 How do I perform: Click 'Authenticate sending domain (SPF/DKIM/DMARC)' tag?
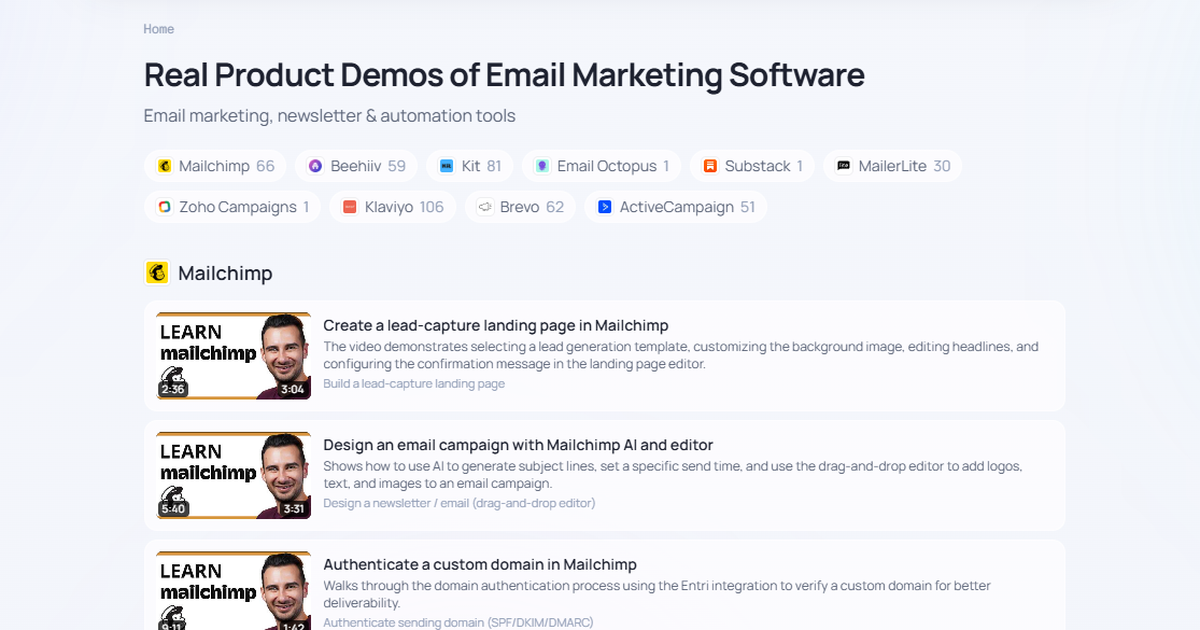click(458, 623)
